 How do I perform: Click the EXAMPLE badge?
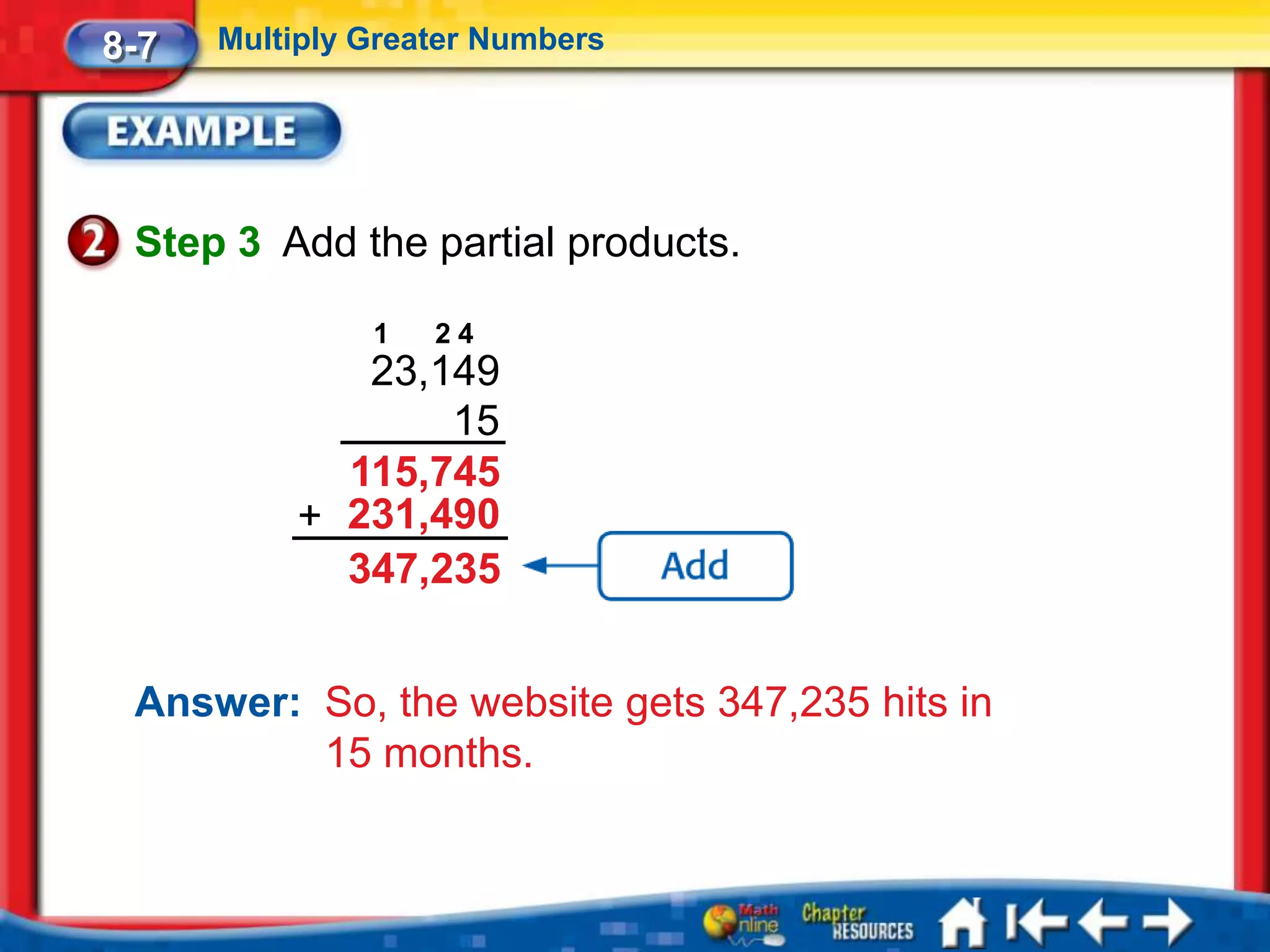click(202, 131)
